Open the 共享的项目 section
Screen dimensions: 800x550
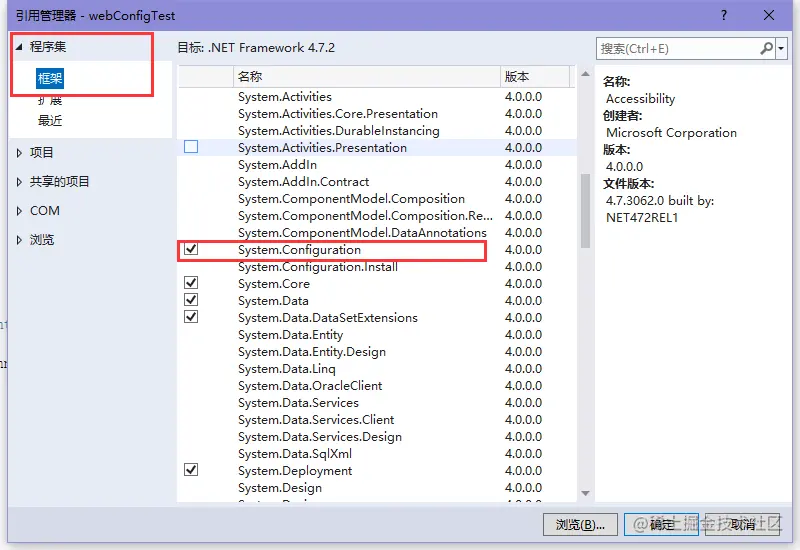pyautogui.click(x=60, y=182)
